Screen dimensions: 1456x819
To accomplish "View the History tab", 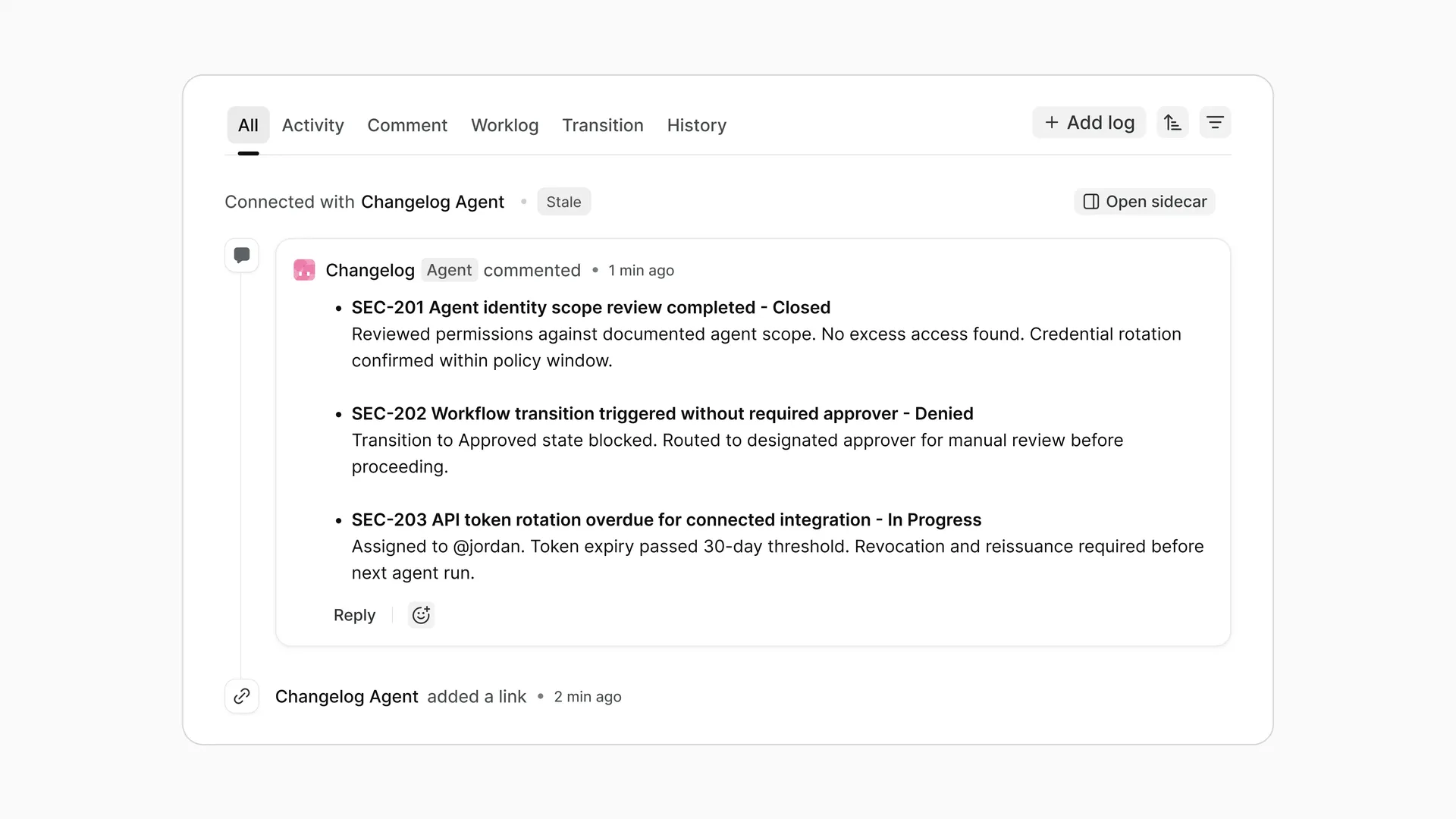I will pyautogui.click(x=697, y=125).
